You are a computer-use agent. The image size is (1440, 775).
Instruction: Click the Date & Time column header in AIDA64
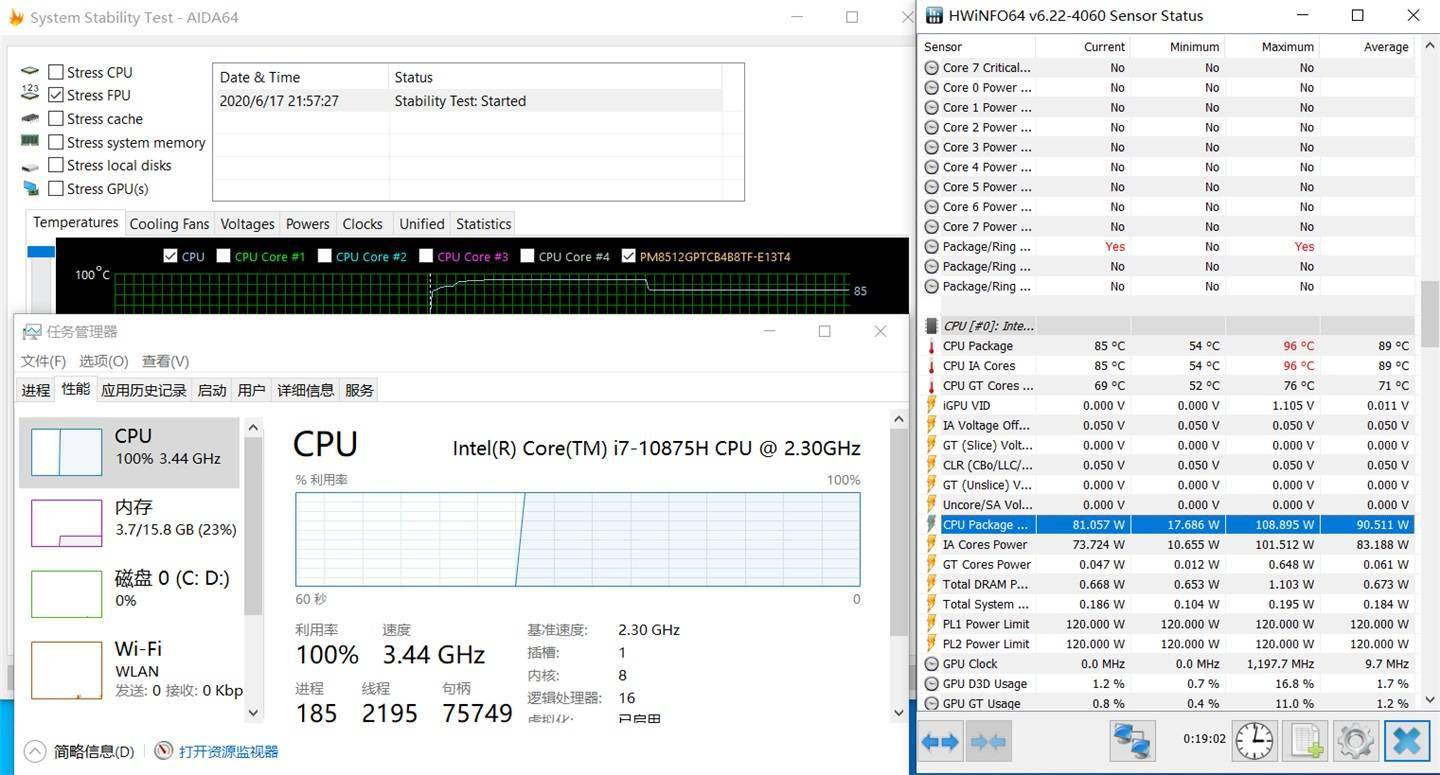coord(301,77)
